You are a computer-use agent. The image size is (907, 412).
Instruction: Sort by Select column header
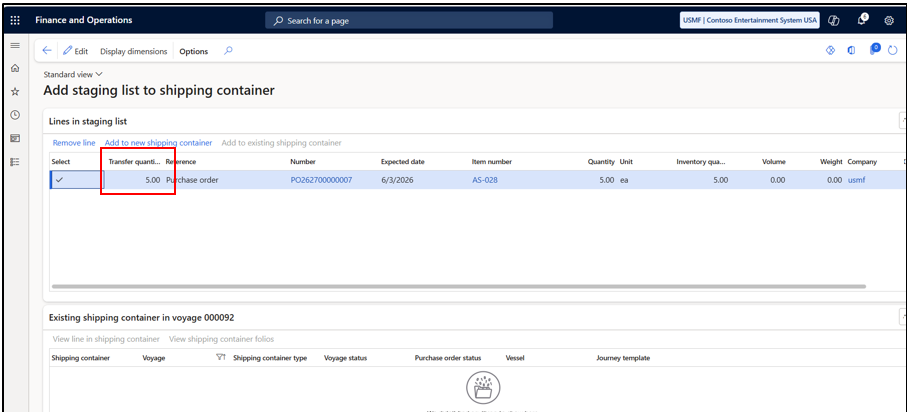(x=61, y=162)
